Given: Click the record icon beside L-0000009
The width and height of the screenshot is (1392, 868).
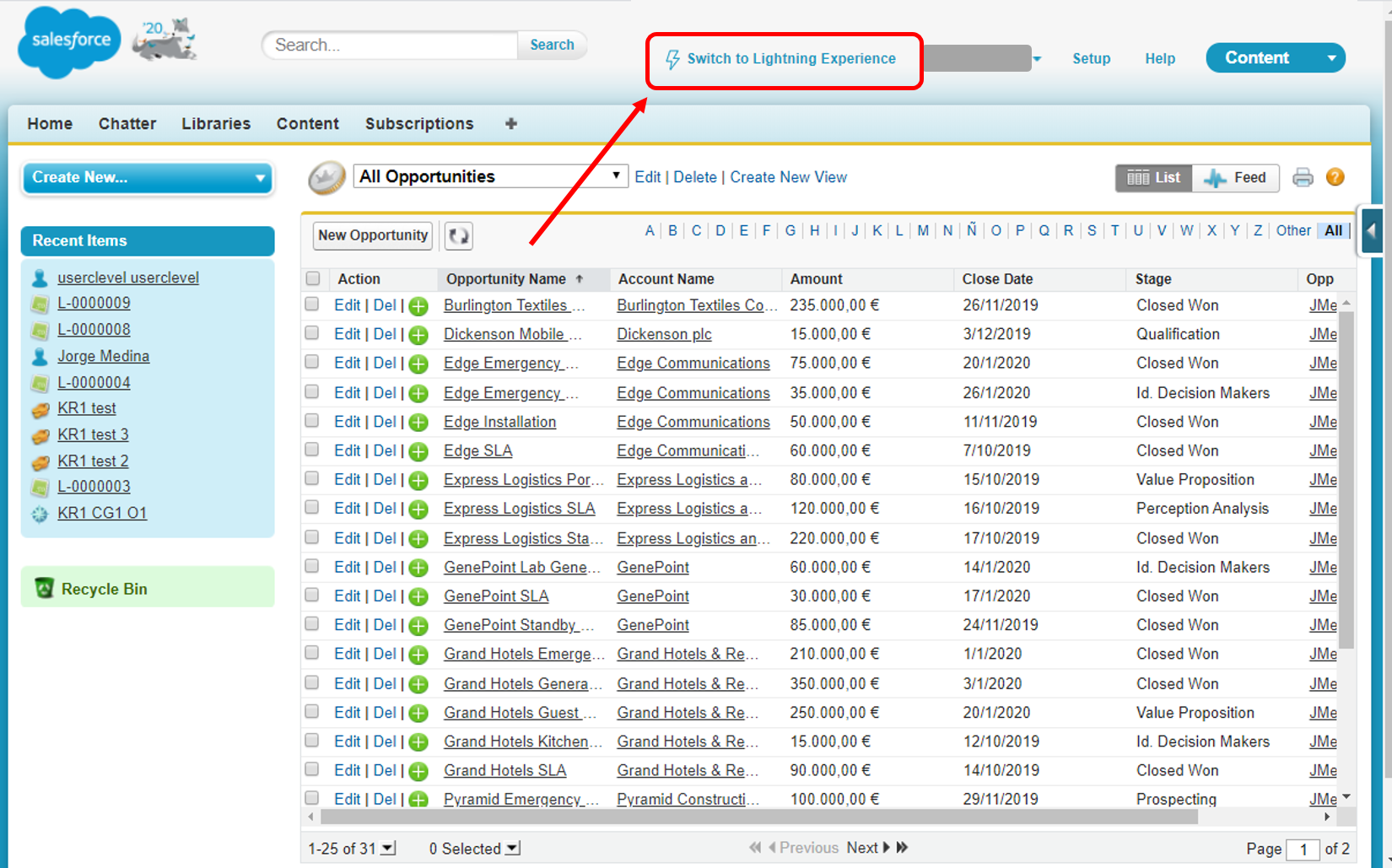Looking at the screenshot, I should 40,304.
